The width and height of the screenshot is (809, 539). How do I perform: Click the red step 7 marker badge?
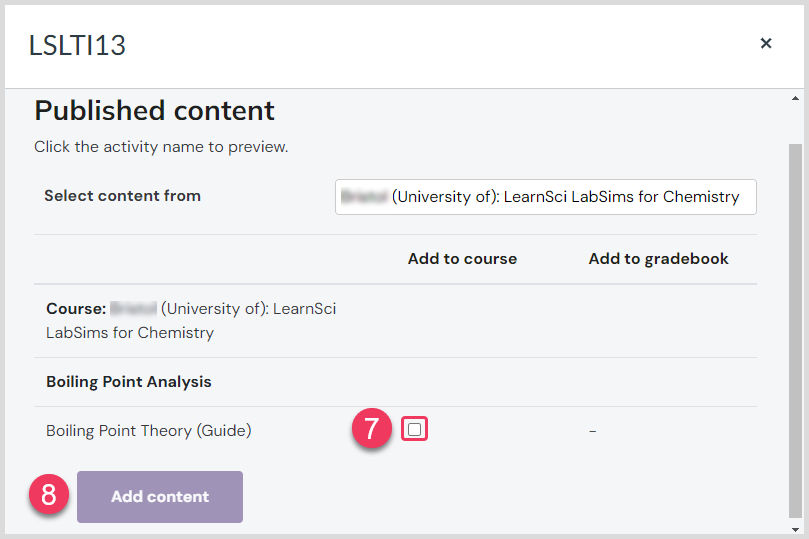[371, 428]
